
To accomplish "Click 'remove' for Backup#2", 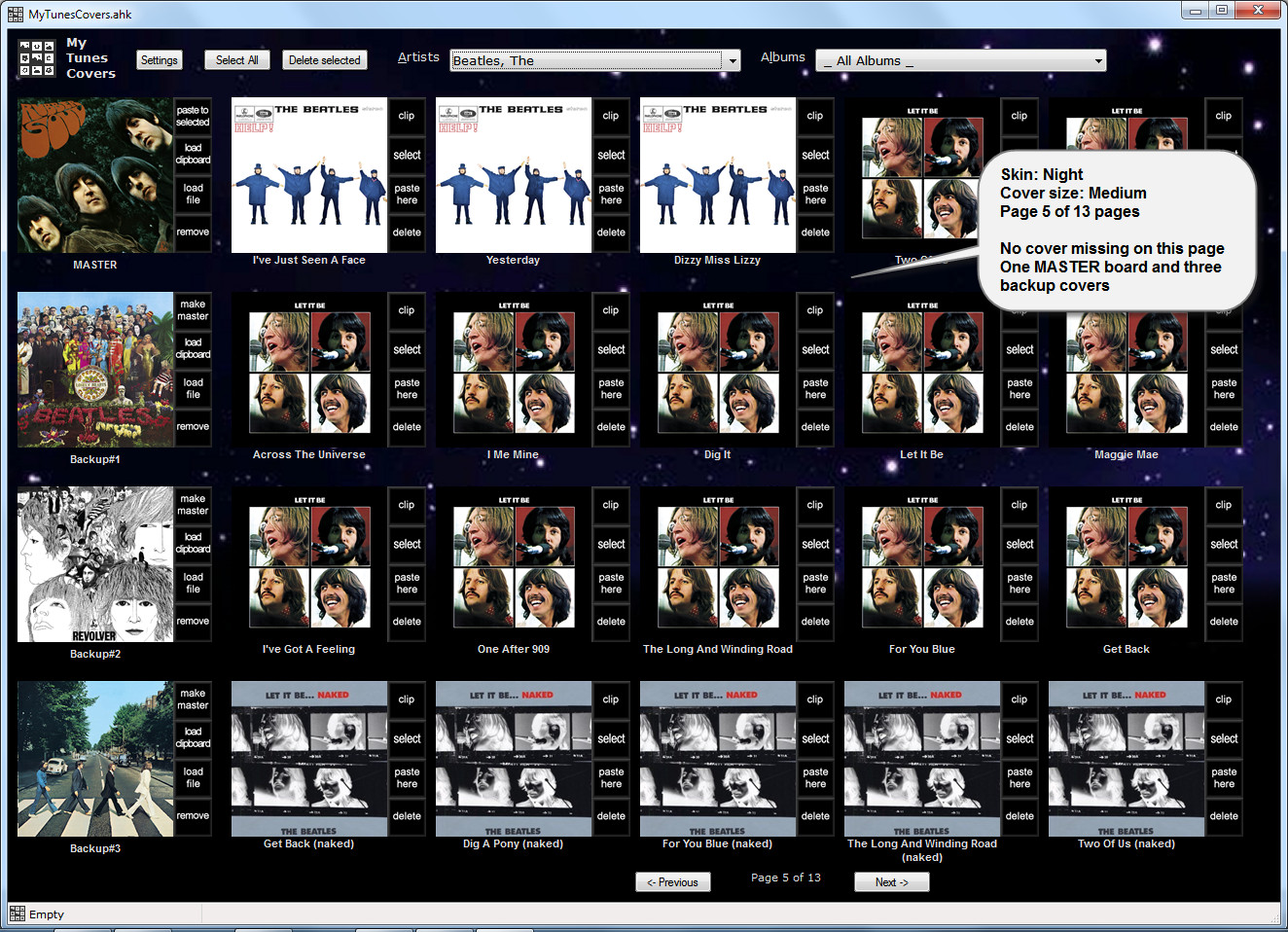I will (x=193, y=622).
